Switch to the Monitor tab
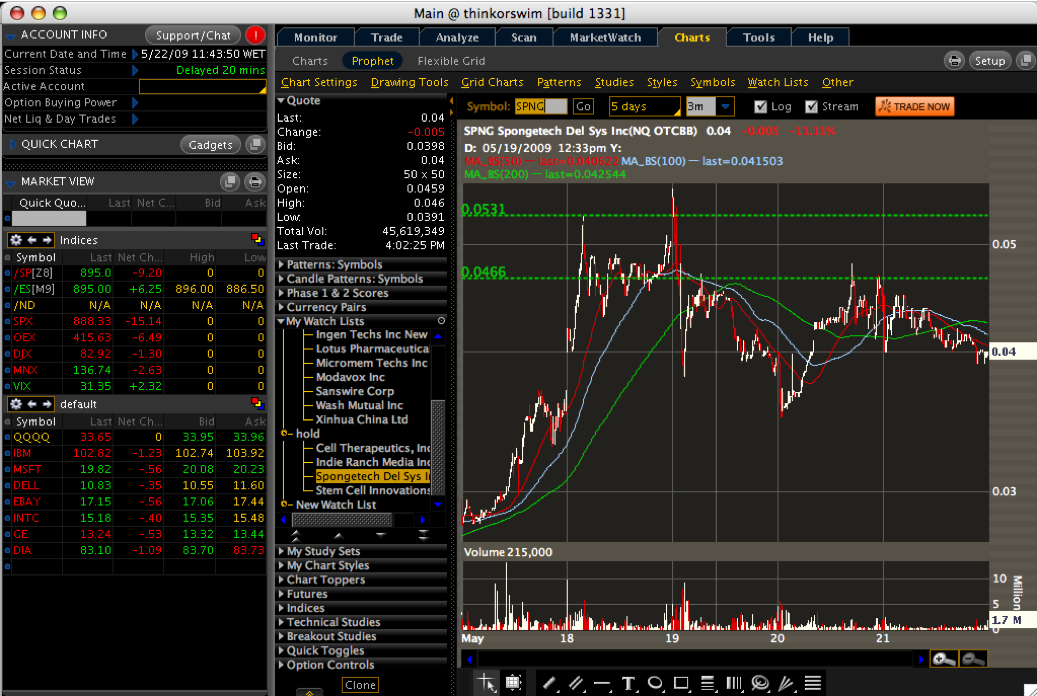 (x=315, y=38)
